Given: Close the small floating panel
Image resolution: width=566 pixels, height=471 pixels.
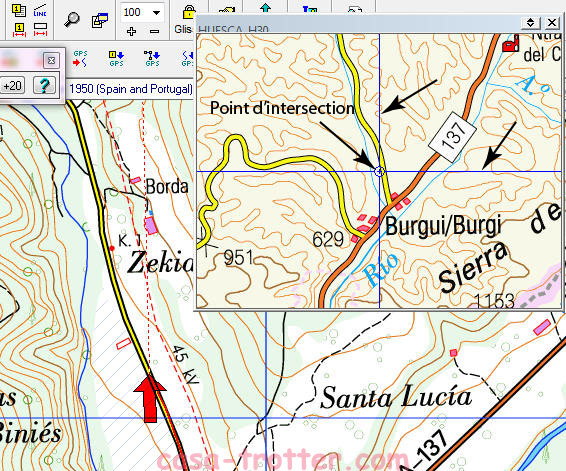Looking at the screenshot, I should (x=51, y=60).
